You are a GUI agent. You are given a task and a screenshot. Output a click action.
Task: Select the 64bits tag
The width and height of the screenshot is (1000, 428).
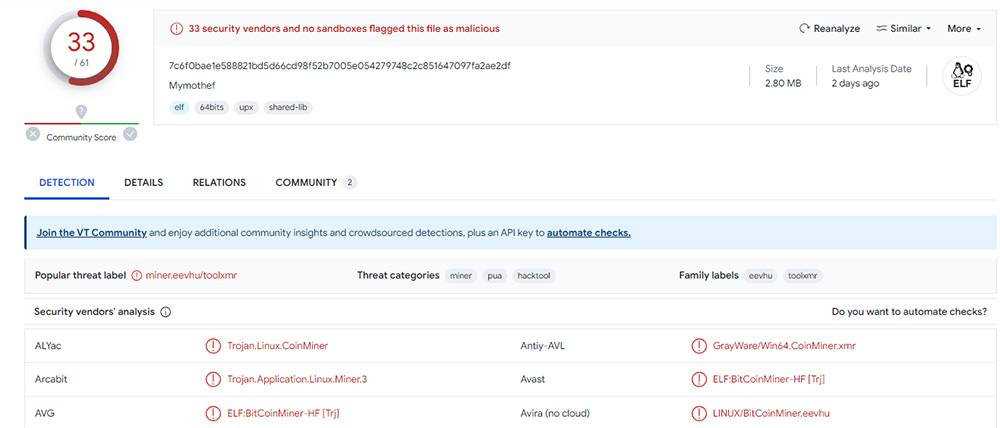pos(212,108)
